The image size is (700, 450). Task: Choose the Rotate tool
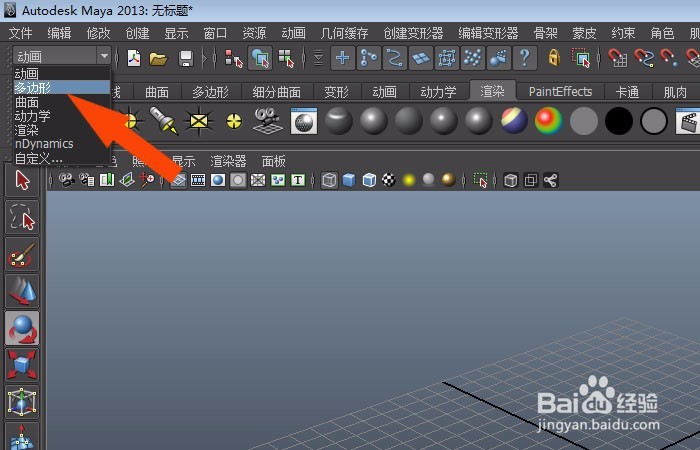tap(22, 329)
